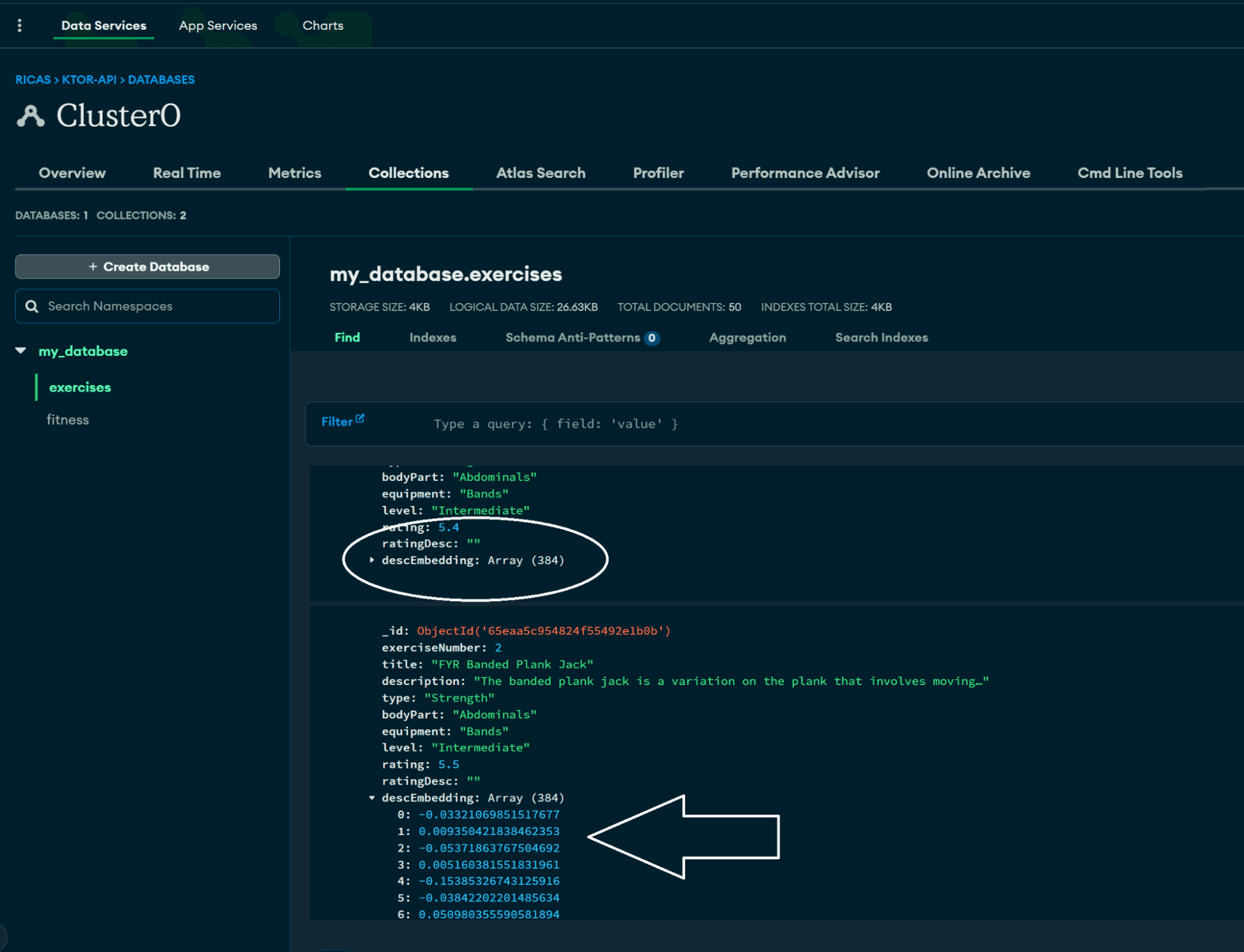Viewport: 1244px width, 952px height.
Task: Open the three-dot vertical menu icon
Action: (20, 26)
